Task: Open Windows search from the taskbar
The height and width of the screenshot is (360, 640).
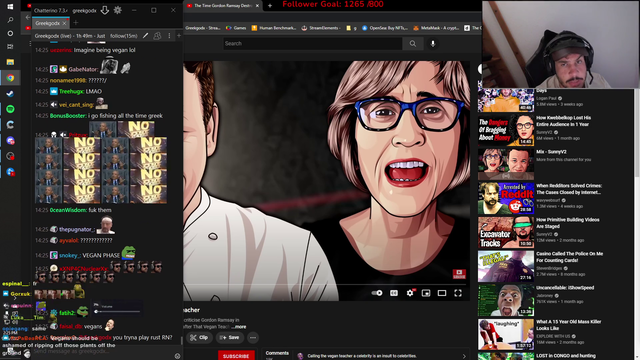Action: 10,20
